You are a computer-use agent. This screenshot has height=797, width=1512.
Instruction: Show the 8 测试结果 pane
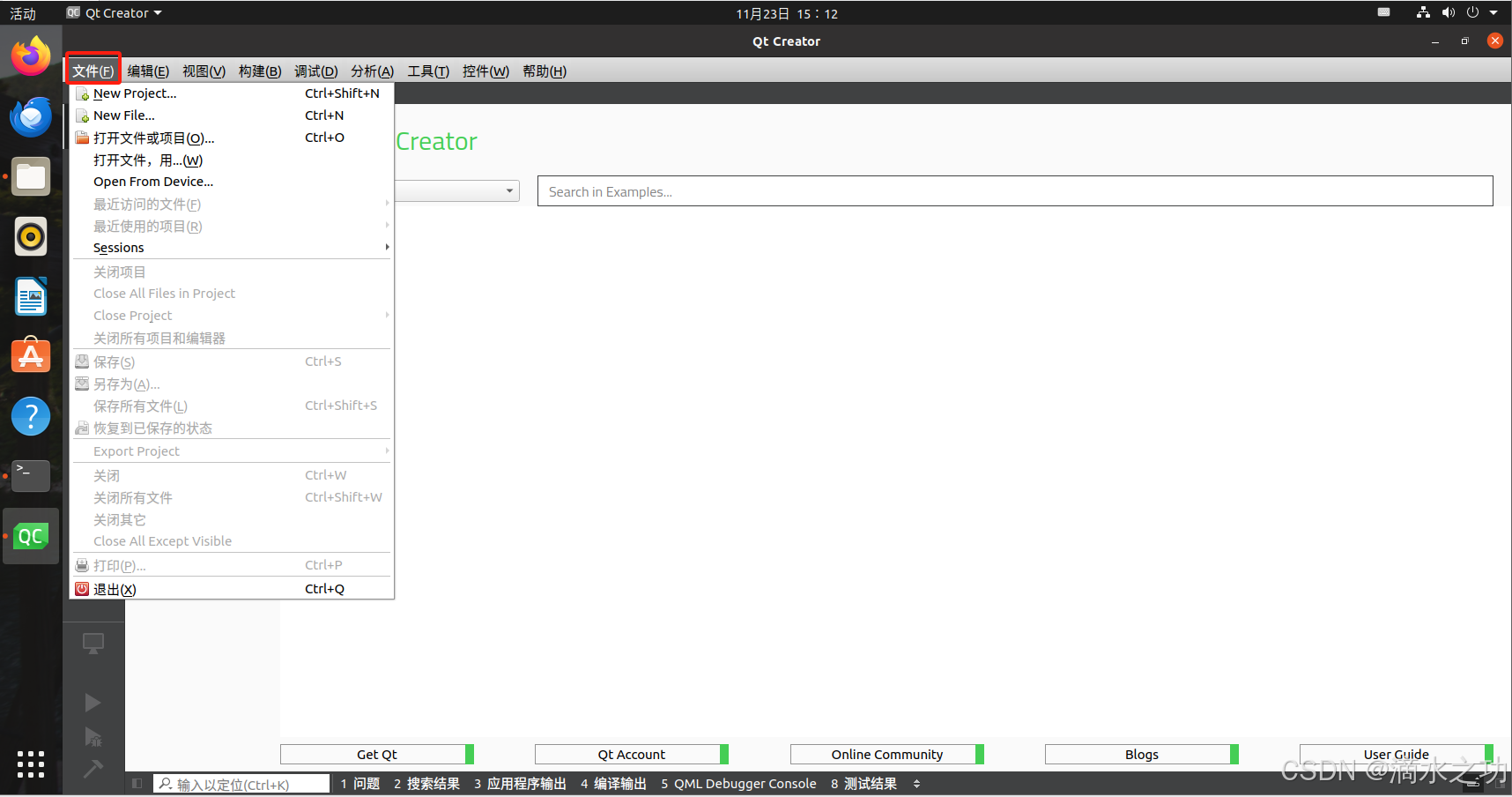pyautogui.click(x=863, y=784)
